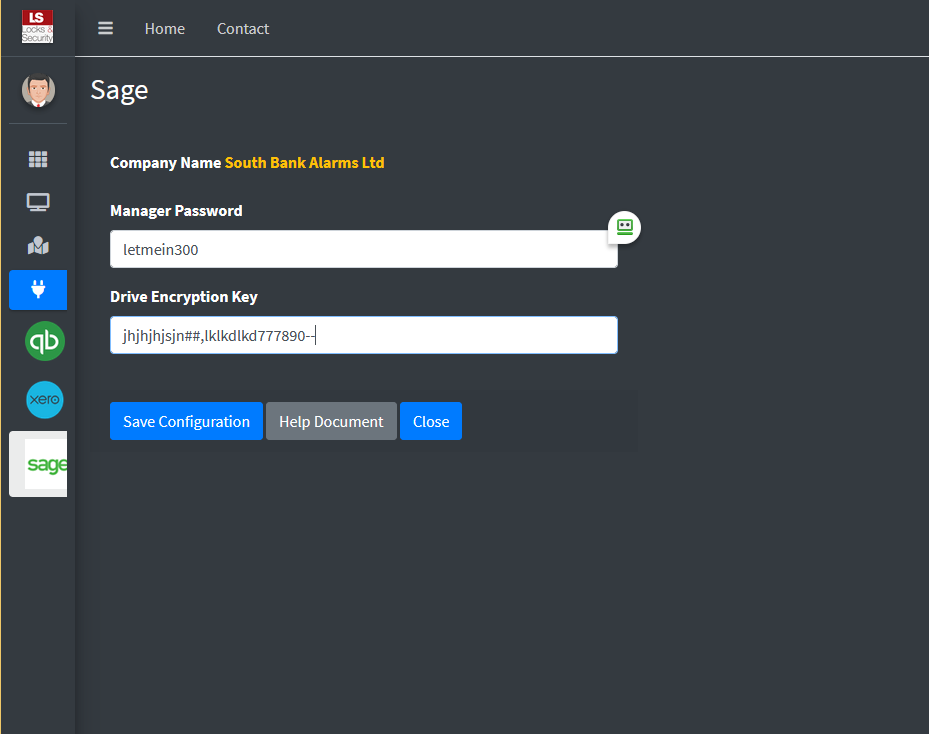Click the South Bank Alarms Ltd company name
This screenshot has height=734, width=929.
[305, 163]
